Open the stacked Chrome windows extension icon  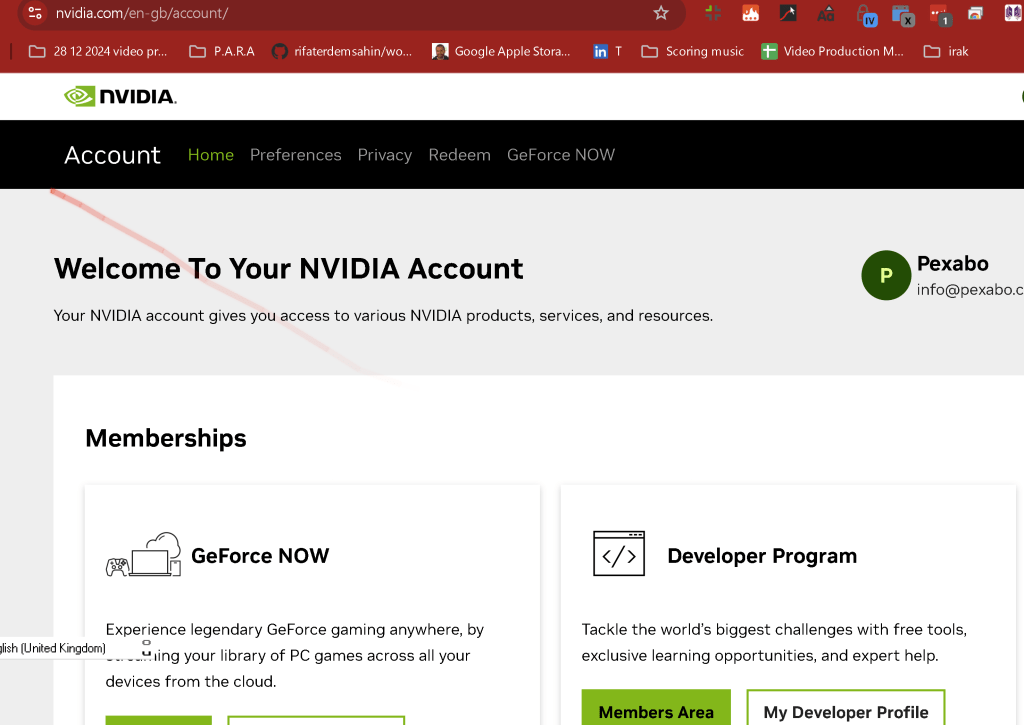(976, 12)
